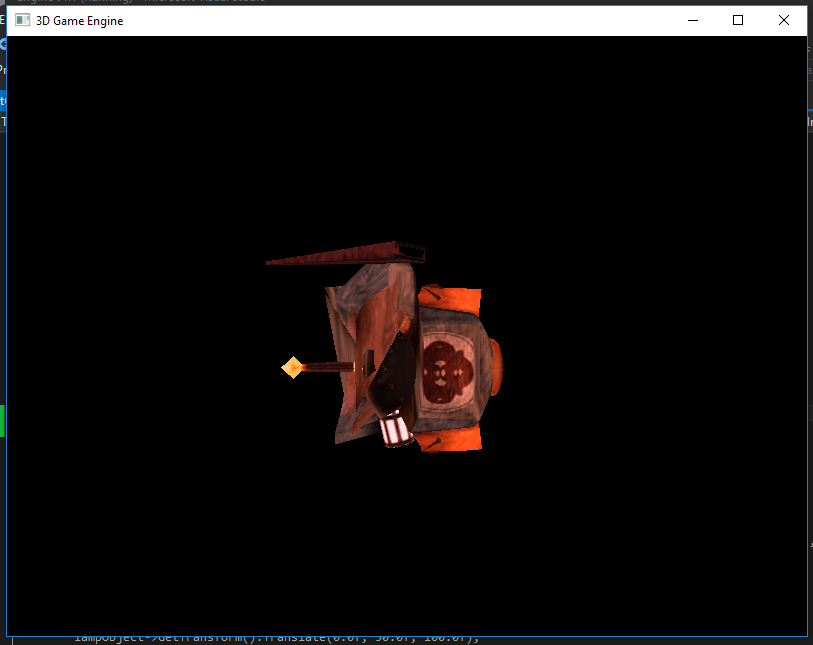Click the top orange panel of the model
This screenshot has width=813, height=645.
450,298
